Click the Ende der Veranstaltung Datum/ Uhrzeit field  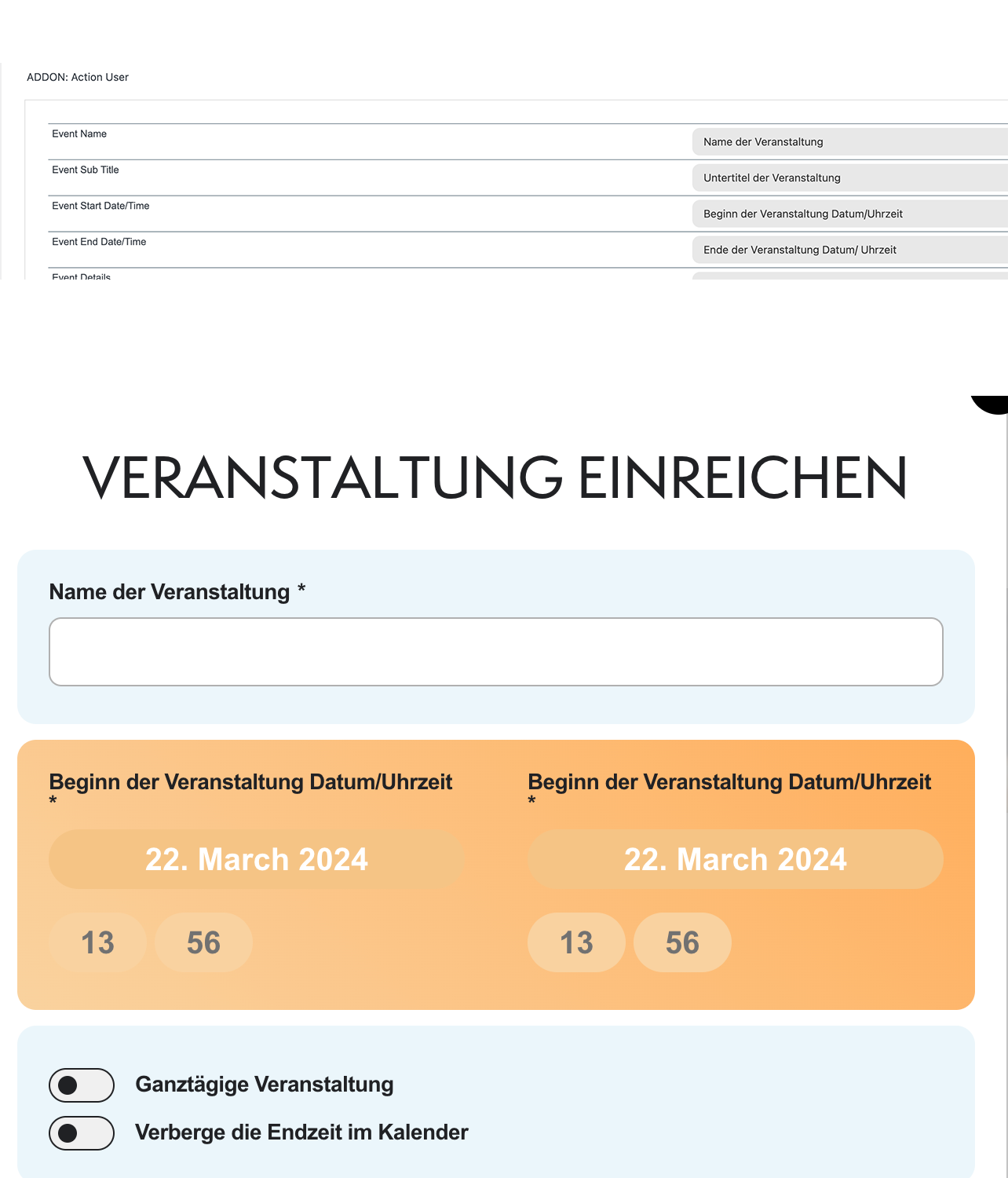(x=850, y=250)
